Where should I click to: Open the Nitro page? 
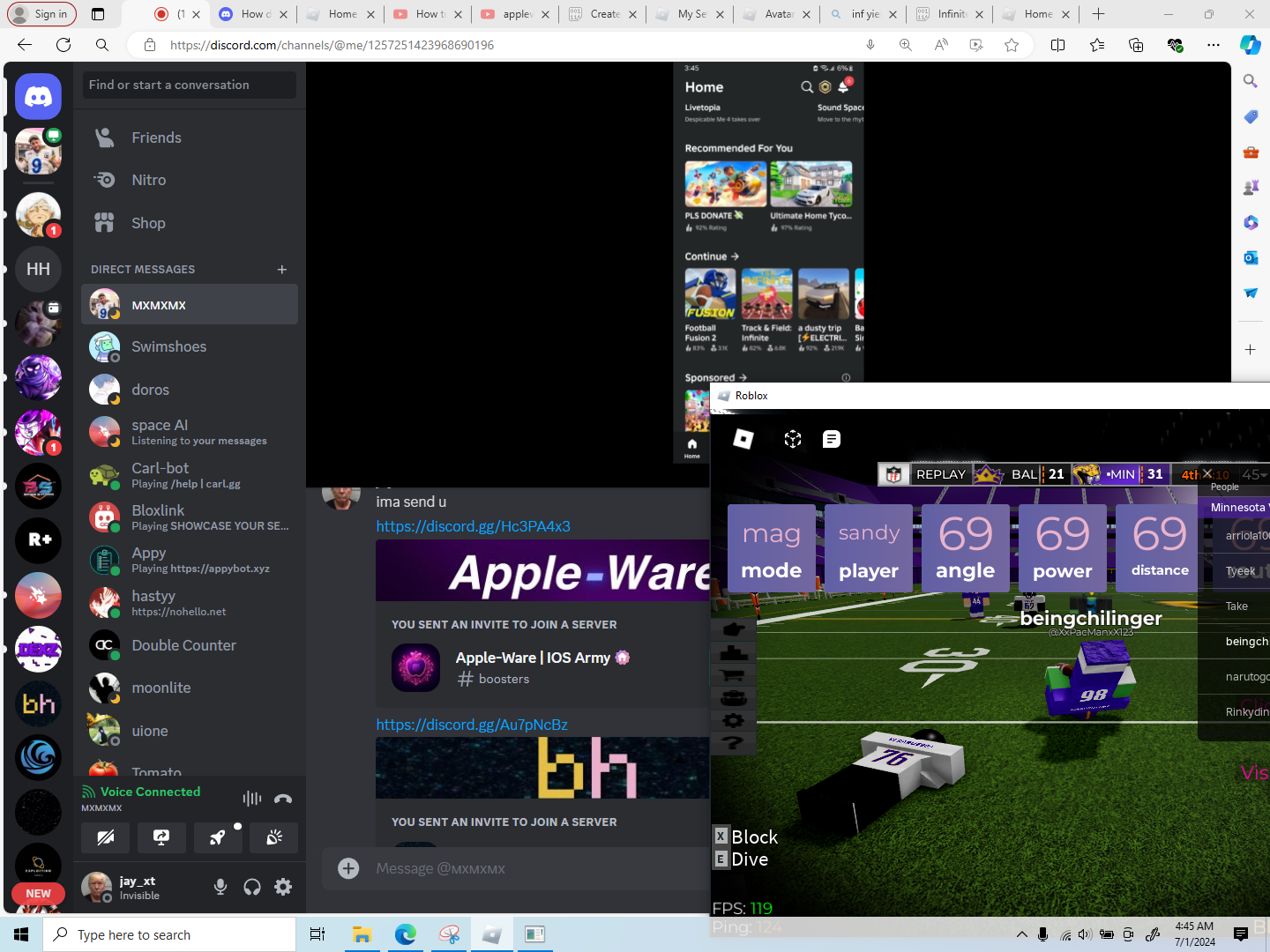pyautogui.click(x=190, y=180)
